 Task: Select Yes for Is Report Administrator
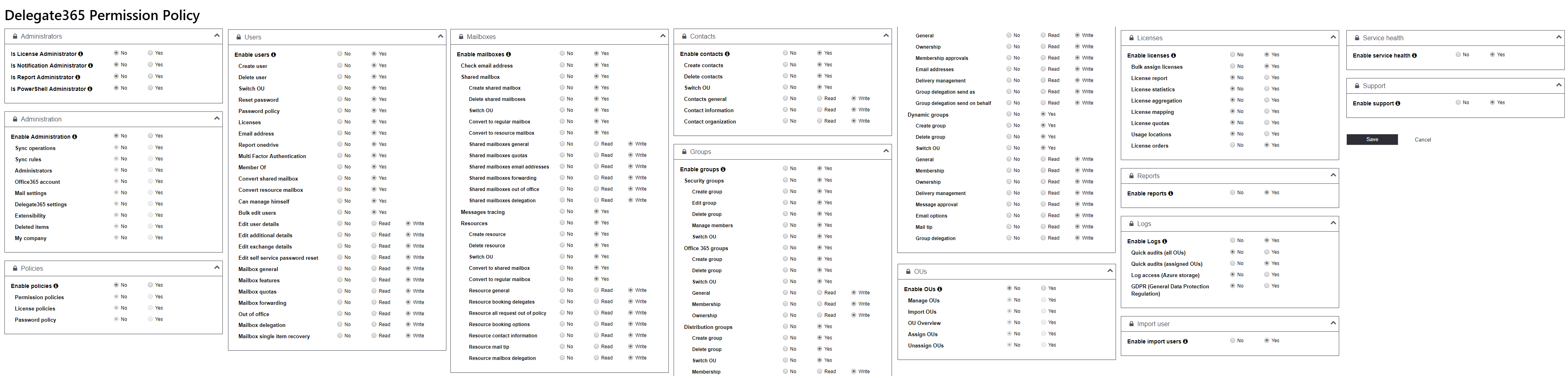tap(150, 77)
